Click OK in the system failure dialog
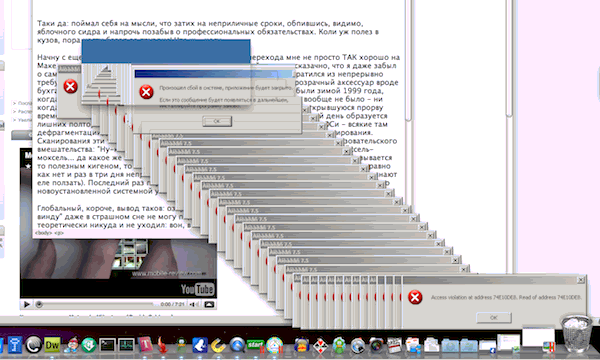The height and width of the screenshot is (360, 600). (217, 121)
